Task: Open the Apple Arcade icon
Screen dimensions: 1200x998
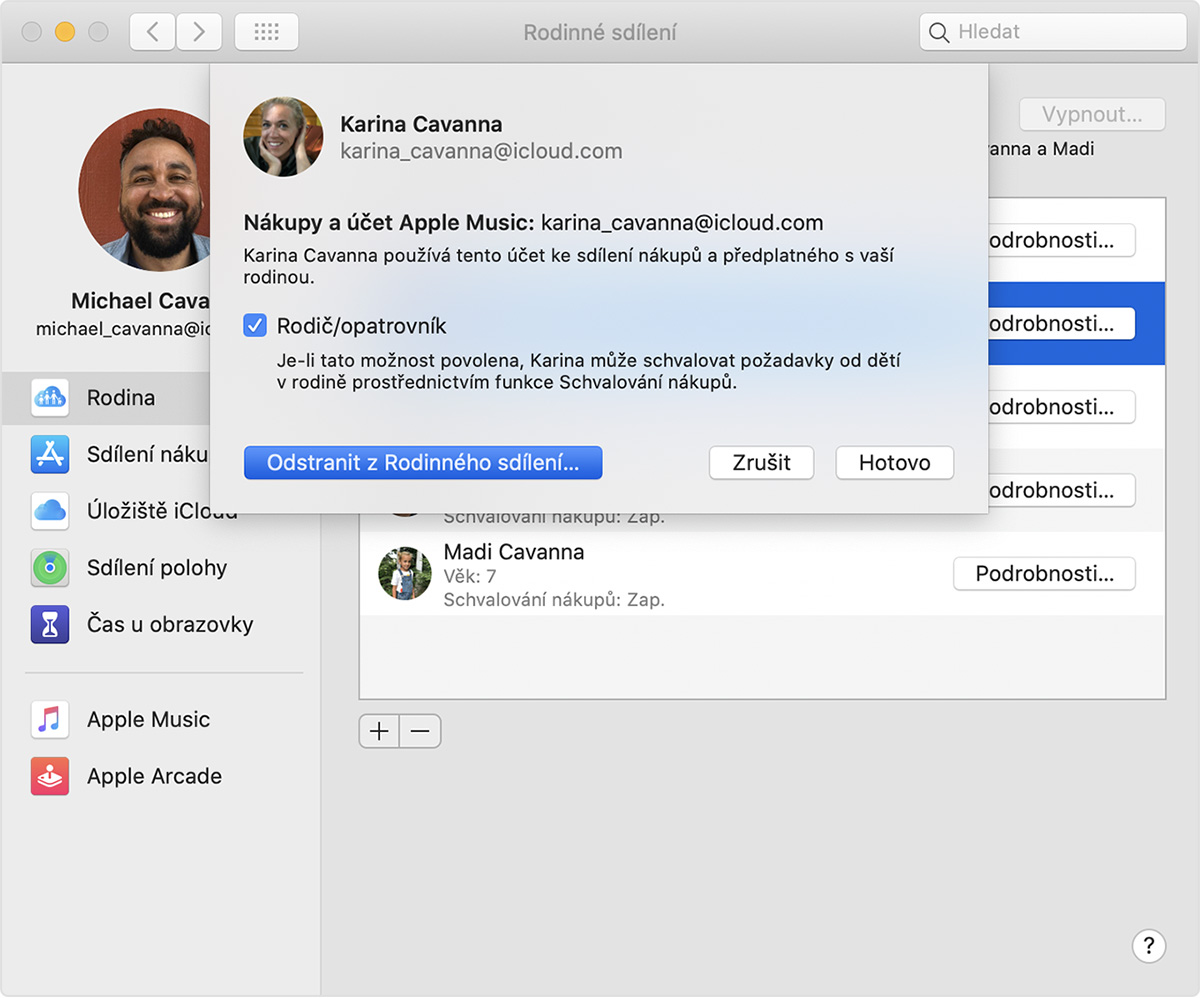Action: click(50, 777)
